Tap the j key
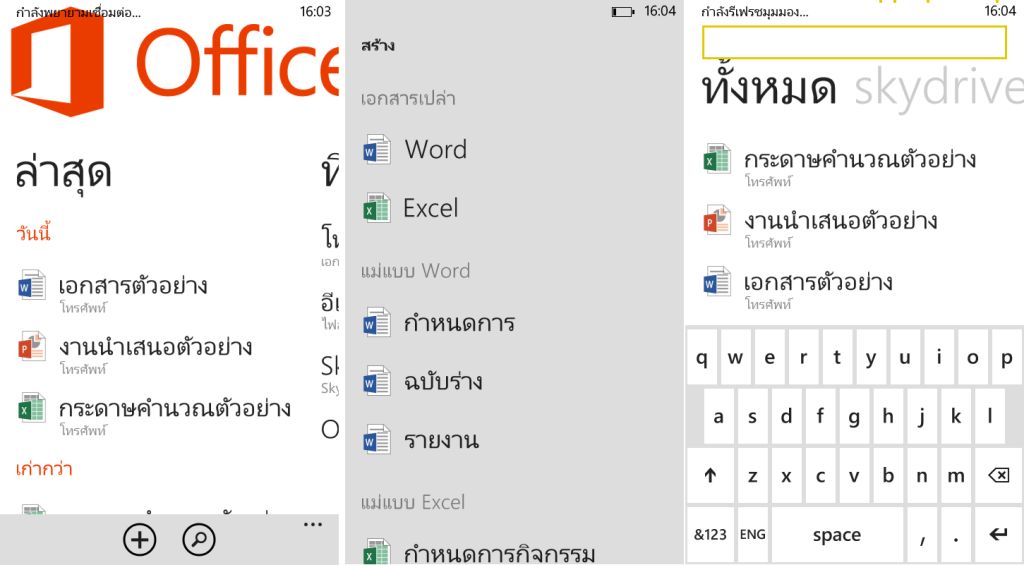 tap(922, 416)
